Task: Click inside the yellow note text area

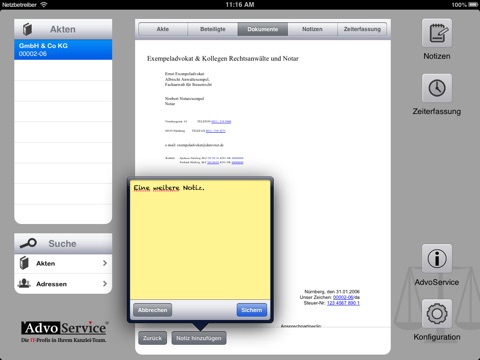Action: (200, 240)
